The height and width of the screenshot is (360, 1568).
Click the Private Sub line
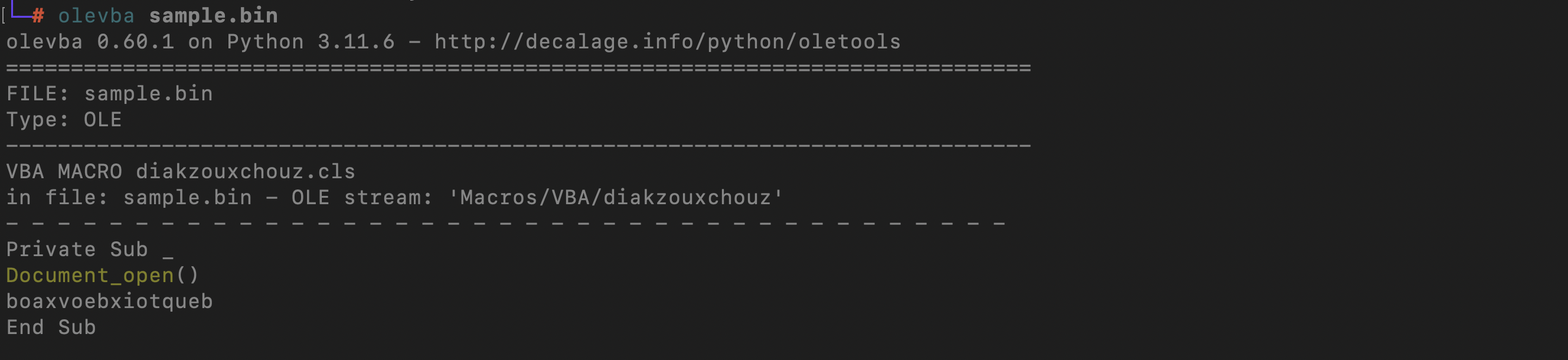90,249
